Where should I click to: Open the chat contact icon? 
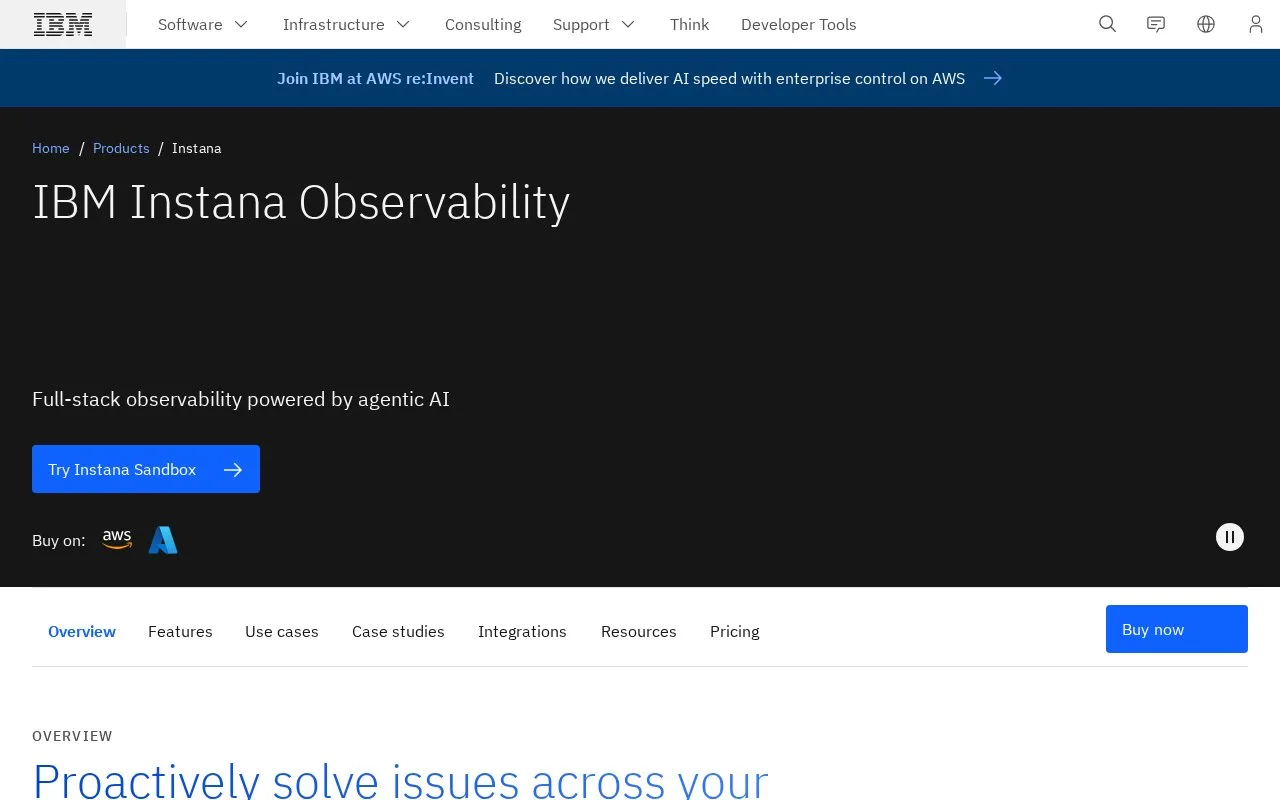click(1156, 24)
